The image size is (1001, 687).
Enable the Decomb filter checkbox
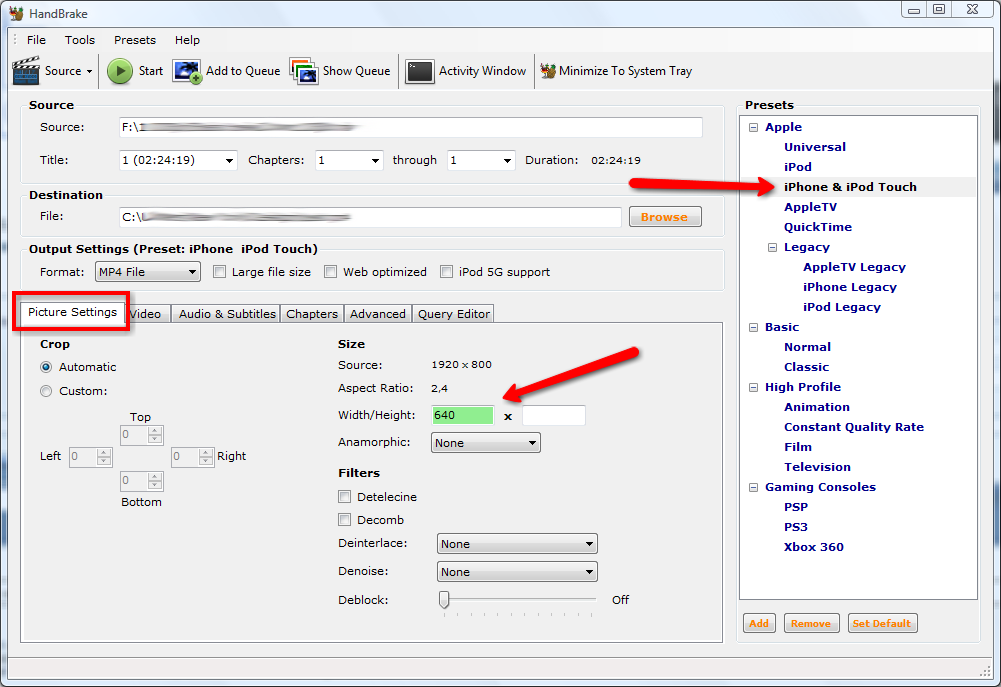[x=345, y=520]
